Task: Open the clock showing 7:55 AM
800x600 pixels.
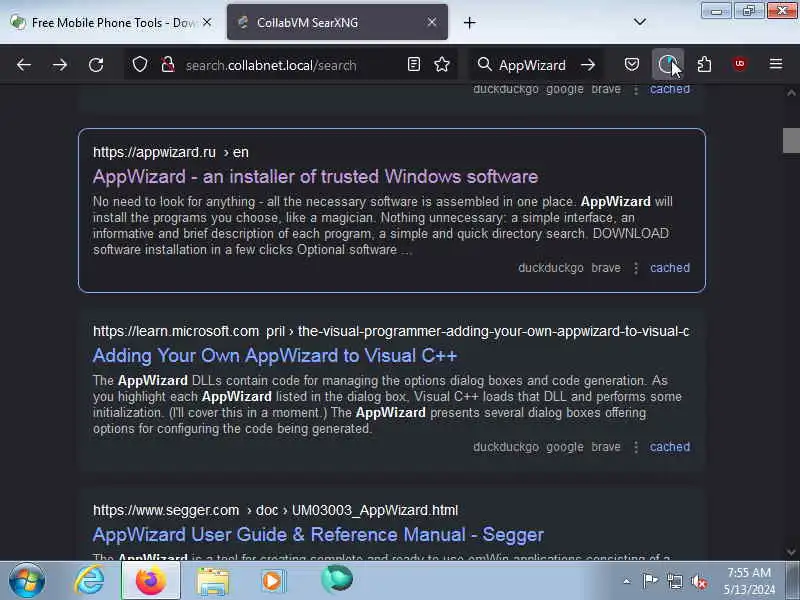Action: coord(749,581)
